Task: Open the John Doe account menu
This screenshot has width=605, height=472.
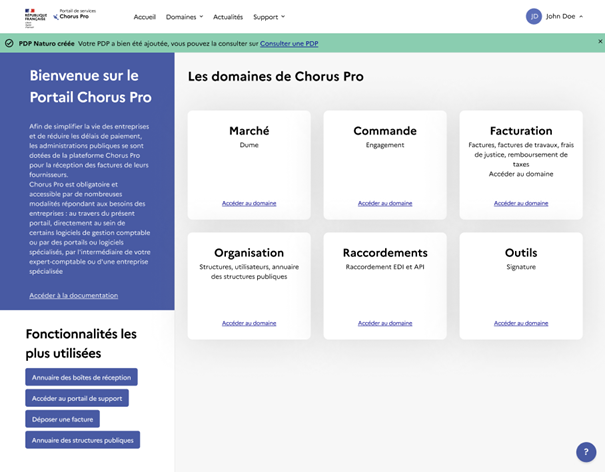Action: pyautogui.click(x=564, y=16)
